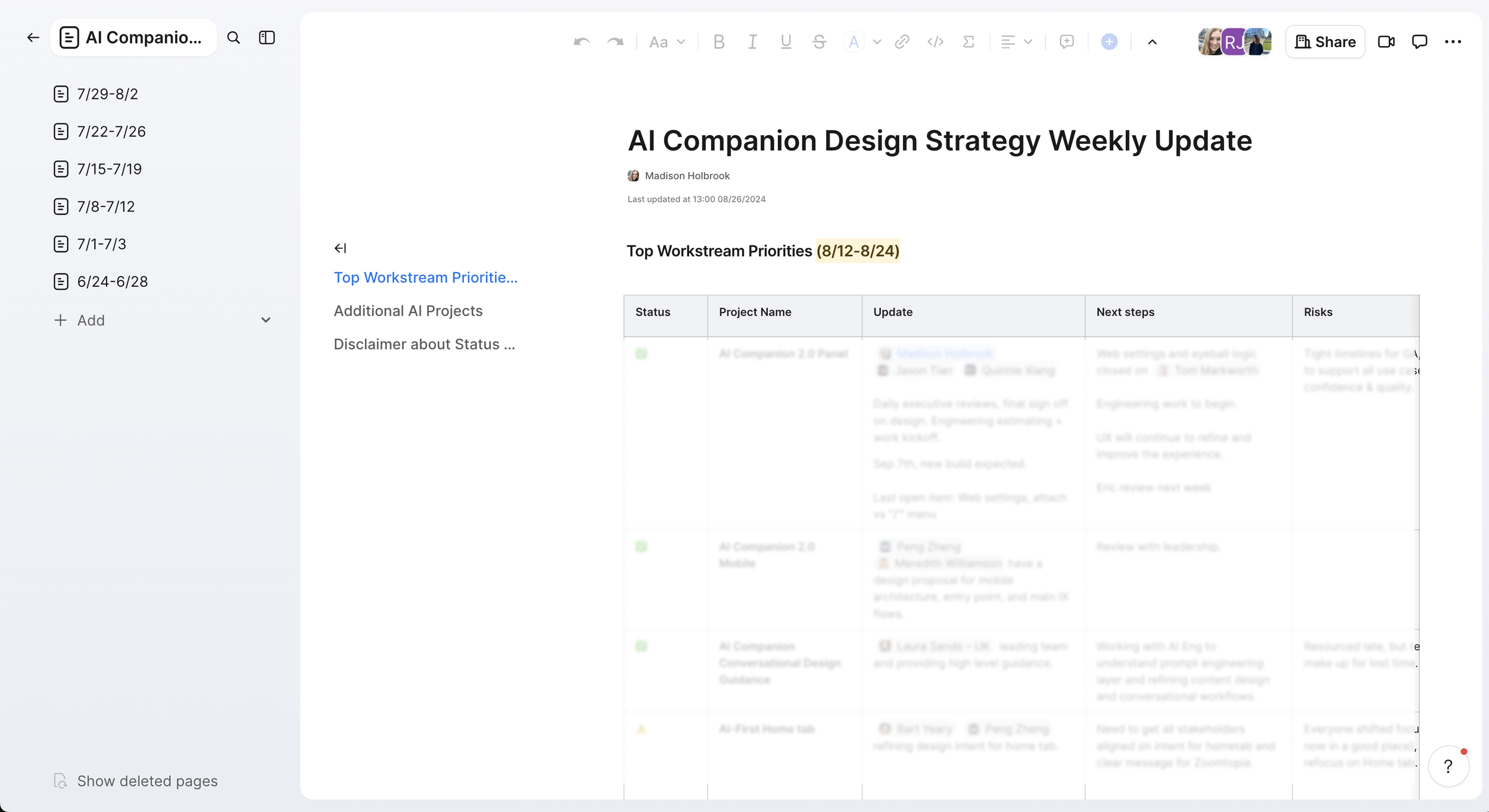Click the Share button
1489x812 pixels.
pos(1325,42)
